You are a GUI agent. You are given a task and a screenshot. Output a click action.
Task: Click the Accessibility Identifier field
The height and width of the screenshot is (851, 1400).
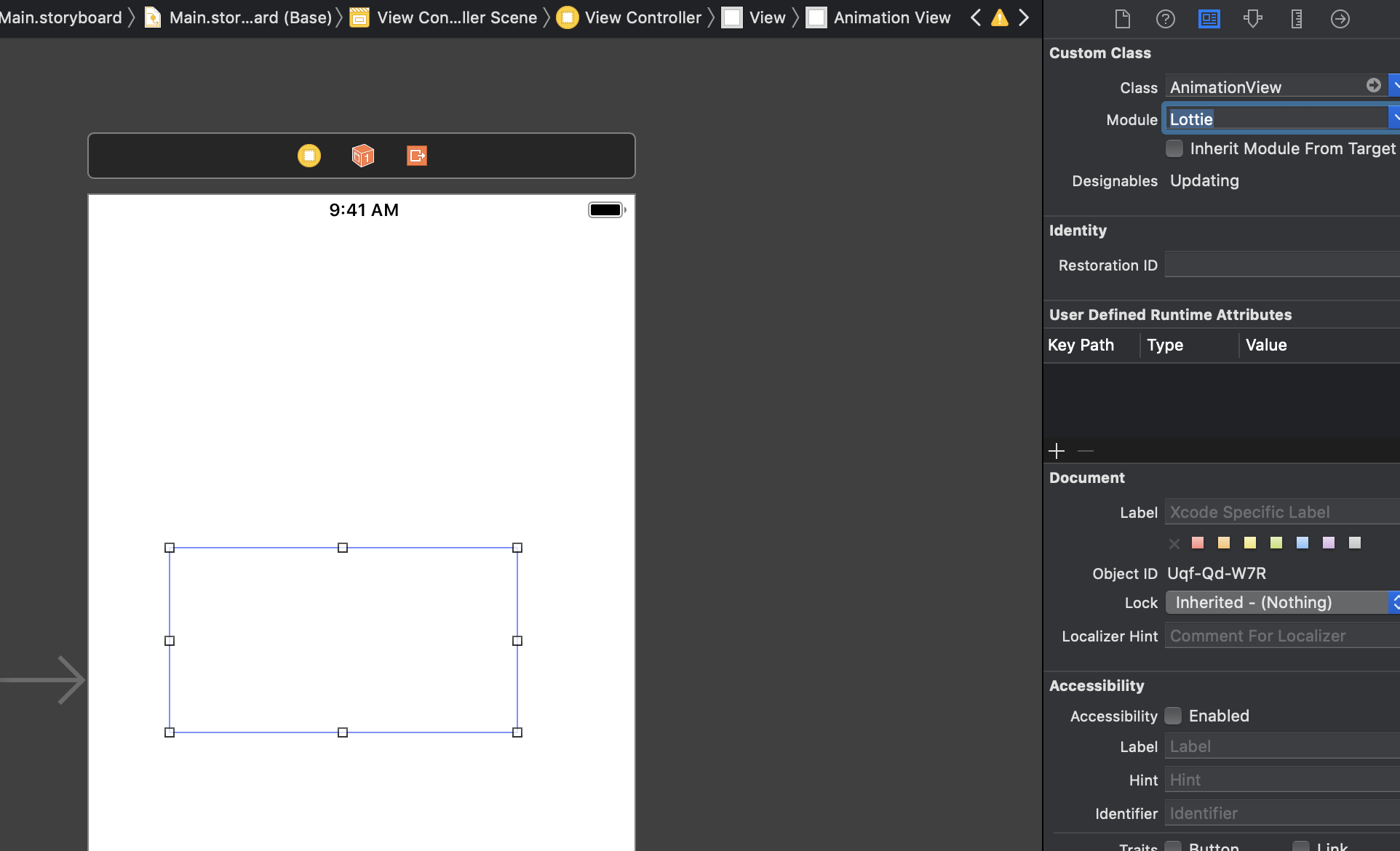1282,813
